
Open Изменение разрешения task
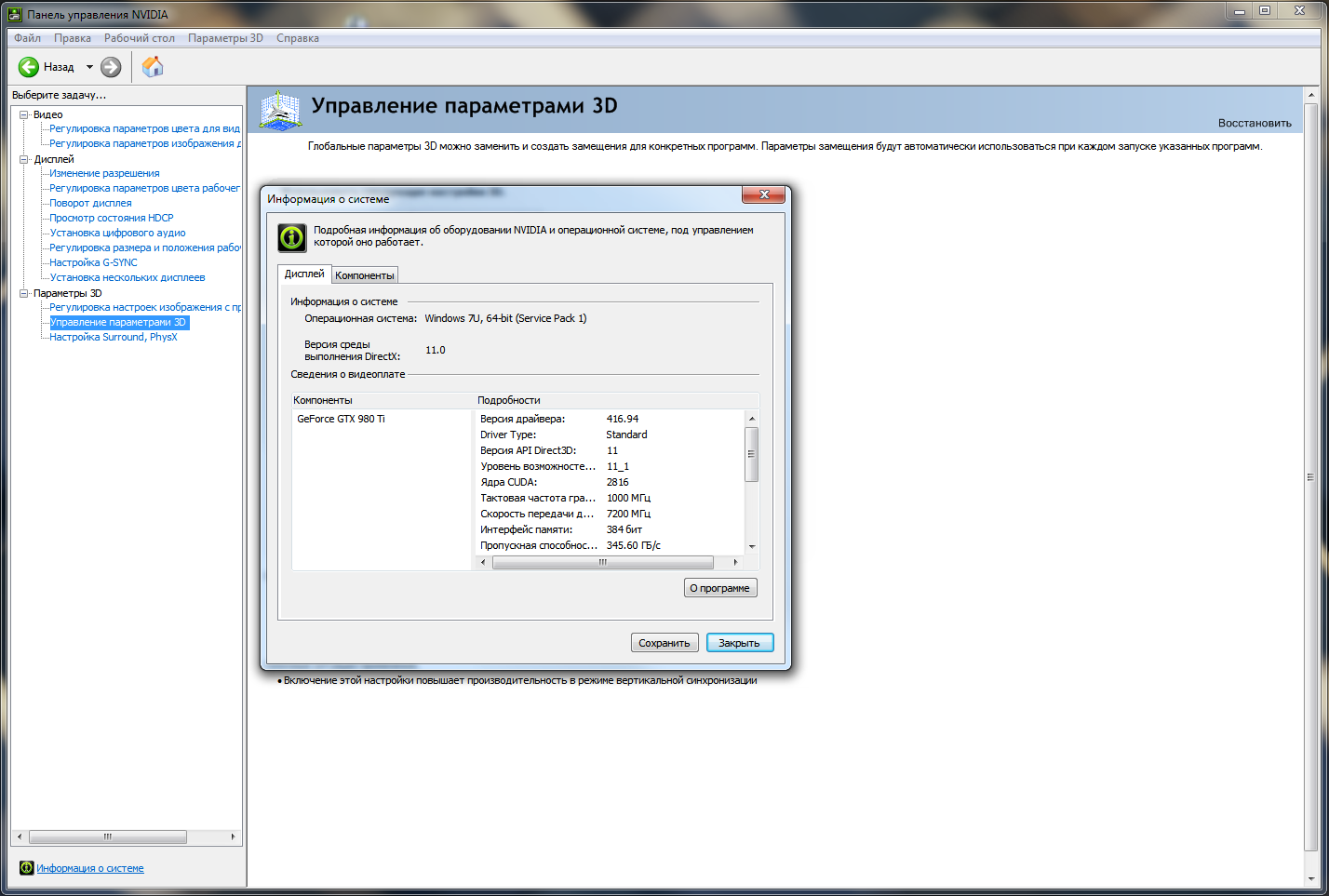coord(104,173)
